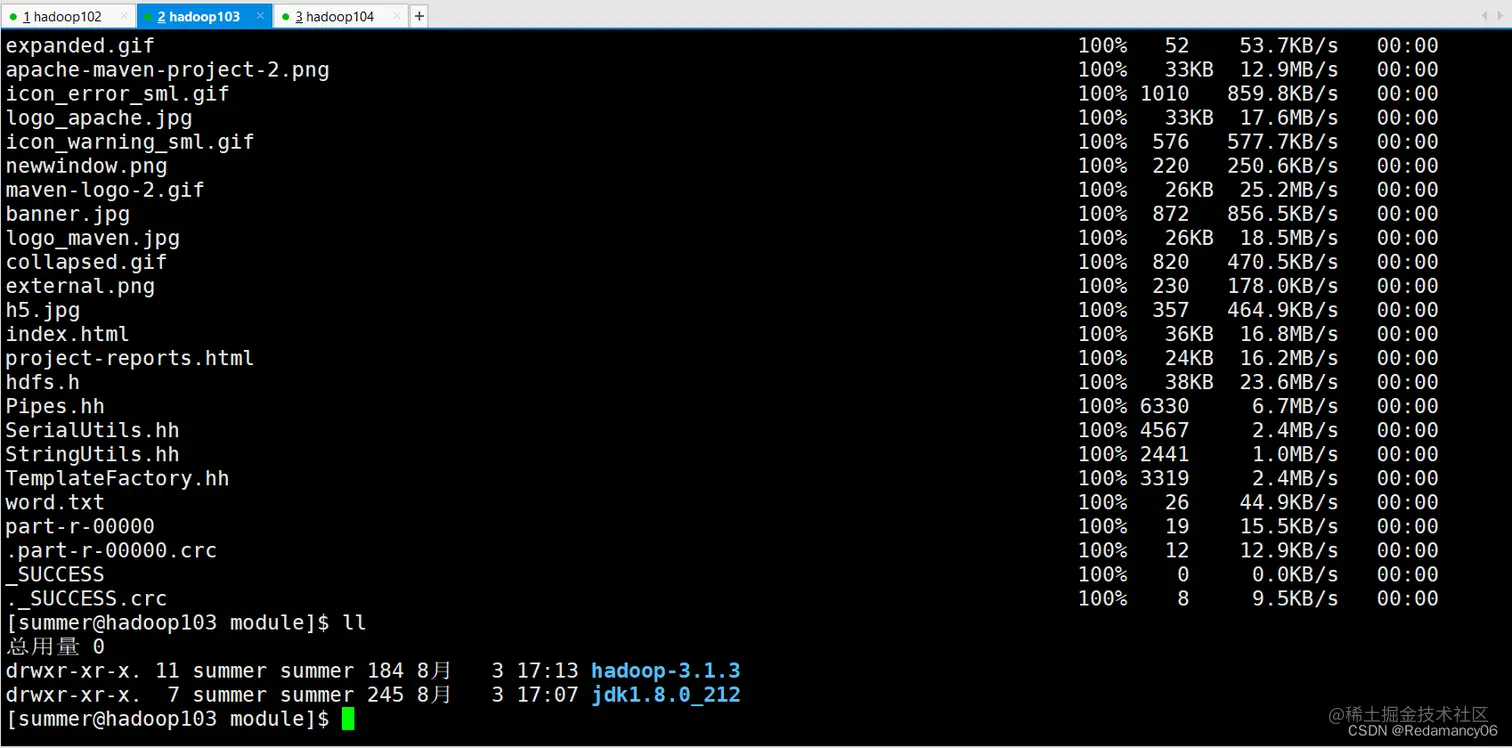1512x748 pixels.
Task: Select the word.txt file name
Action: 55,501
